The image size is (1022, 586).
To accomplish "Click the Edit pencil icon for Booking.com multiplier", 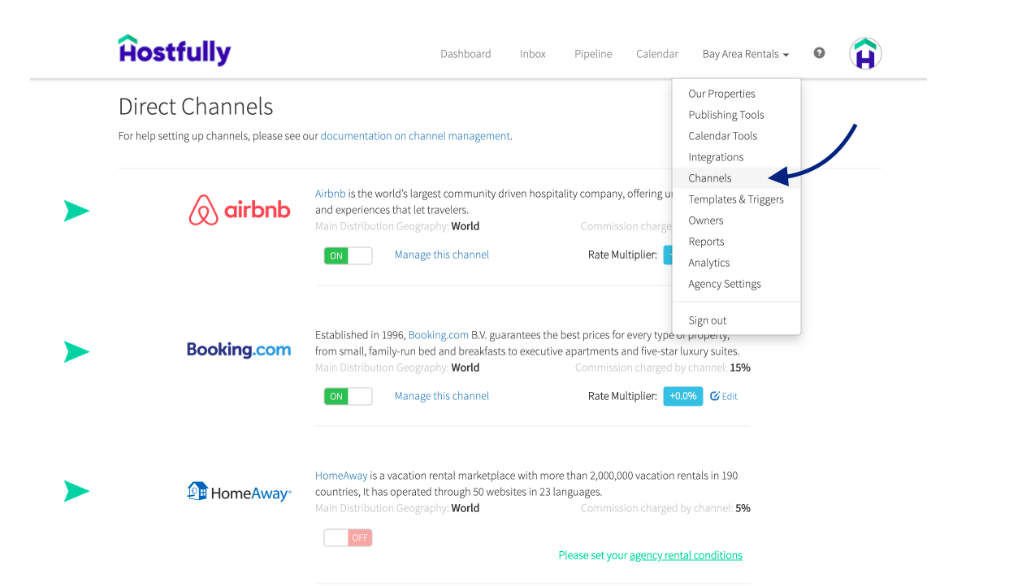I will pyautogui.click(x=723, y=396).
